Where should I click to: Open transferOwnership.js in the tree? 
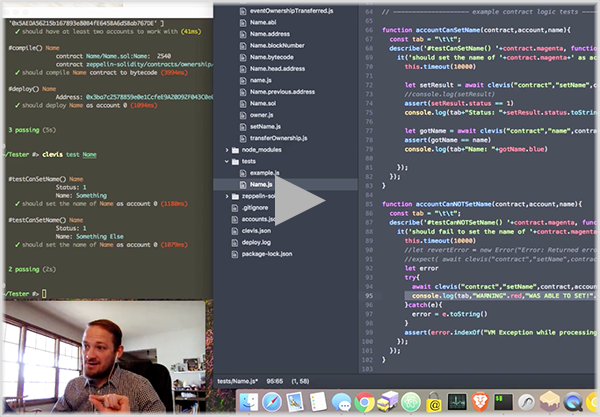tap(279, 138)
